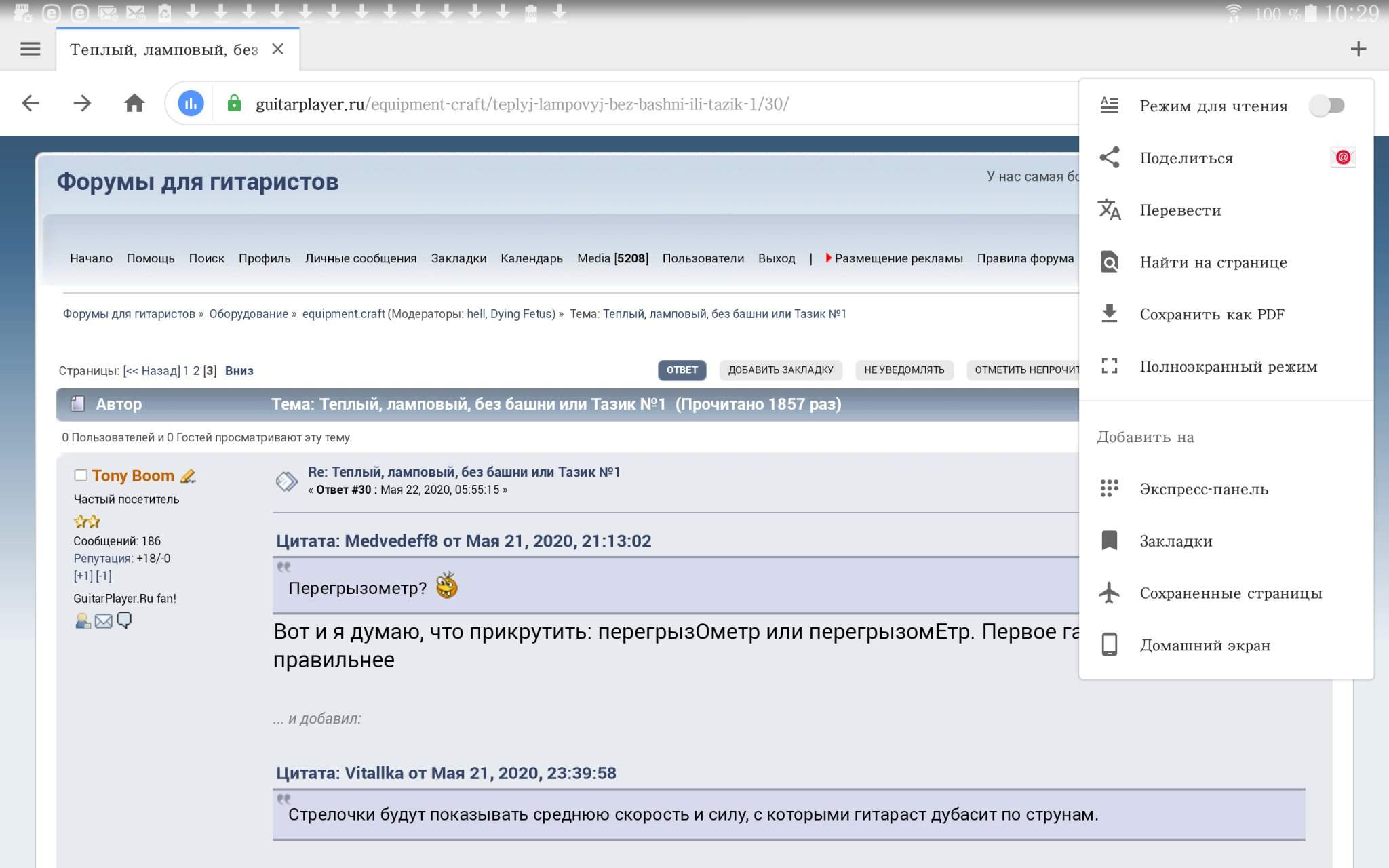The image size is (1389, 868).
Task: Close the Теплый, ламповый tab
Action: click(x=277, y=49)
